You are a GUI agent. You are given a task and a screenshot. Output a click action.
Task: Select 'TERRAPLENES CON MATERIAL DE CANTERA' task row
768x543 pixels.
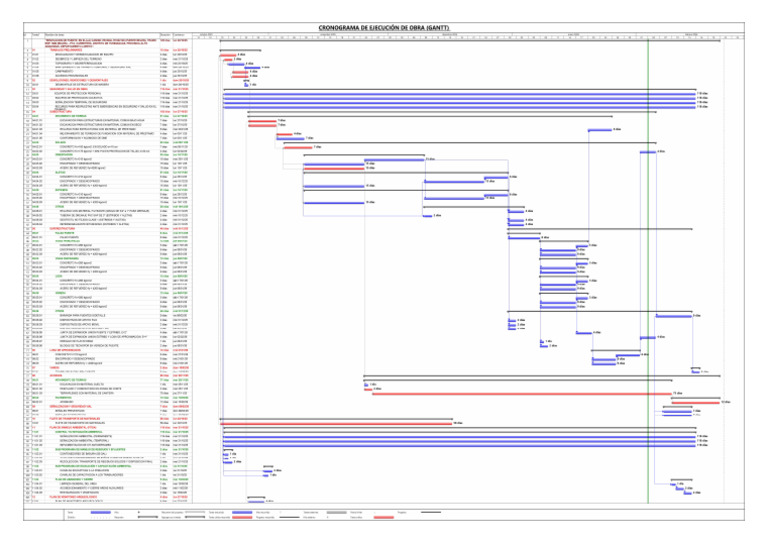point(108,393)
